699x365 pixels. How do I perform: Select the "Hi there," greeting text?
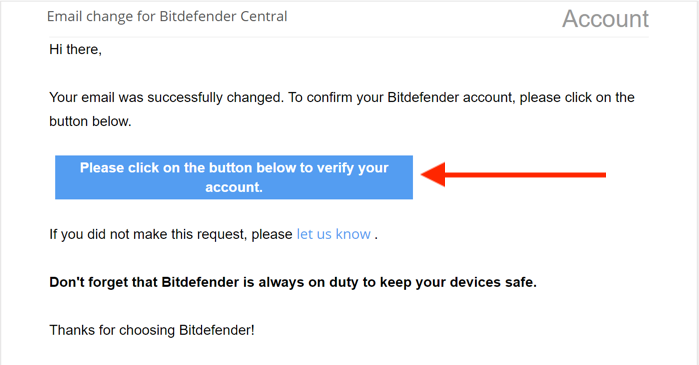[75, 49]
